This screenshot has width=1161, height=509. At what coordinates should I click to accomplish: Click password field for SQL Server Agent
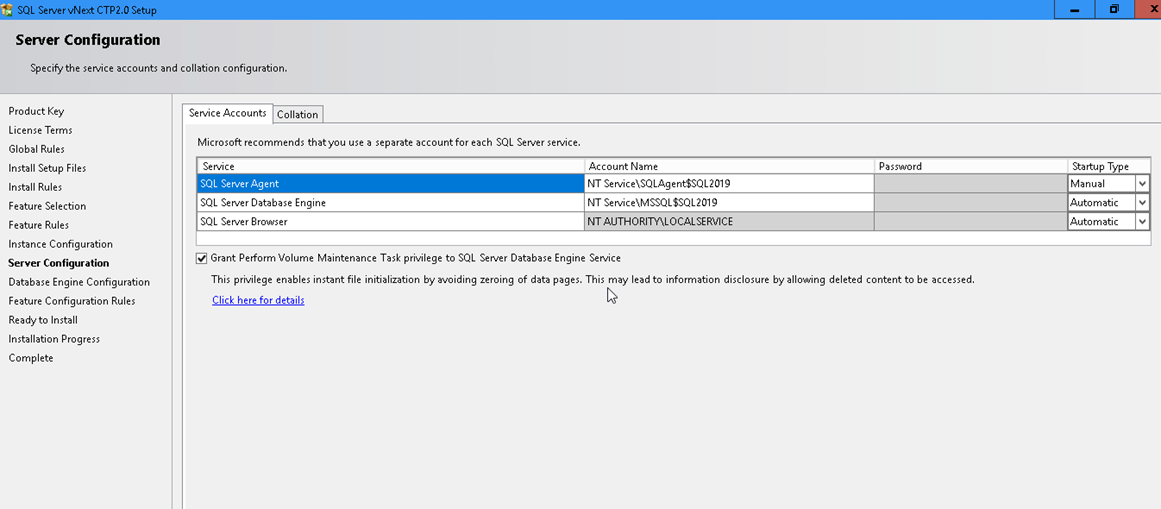click(x=971, y=184)
